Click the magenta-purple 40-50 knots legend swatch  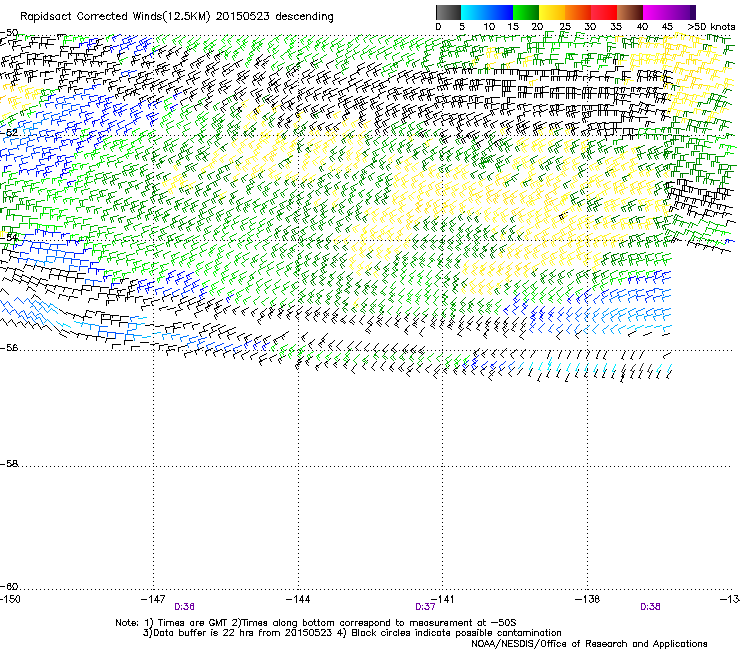coord(669,12)
